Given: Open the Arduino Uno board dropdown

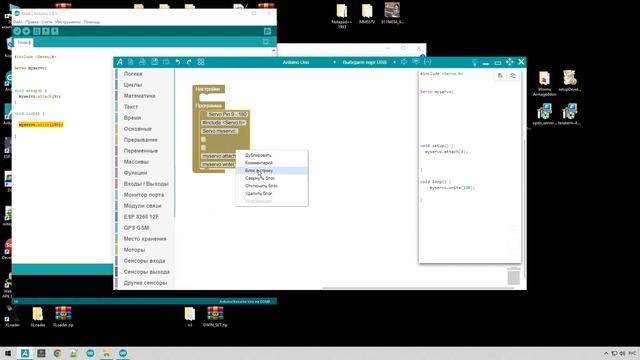Looking at the screenshot, I should 309,62.
